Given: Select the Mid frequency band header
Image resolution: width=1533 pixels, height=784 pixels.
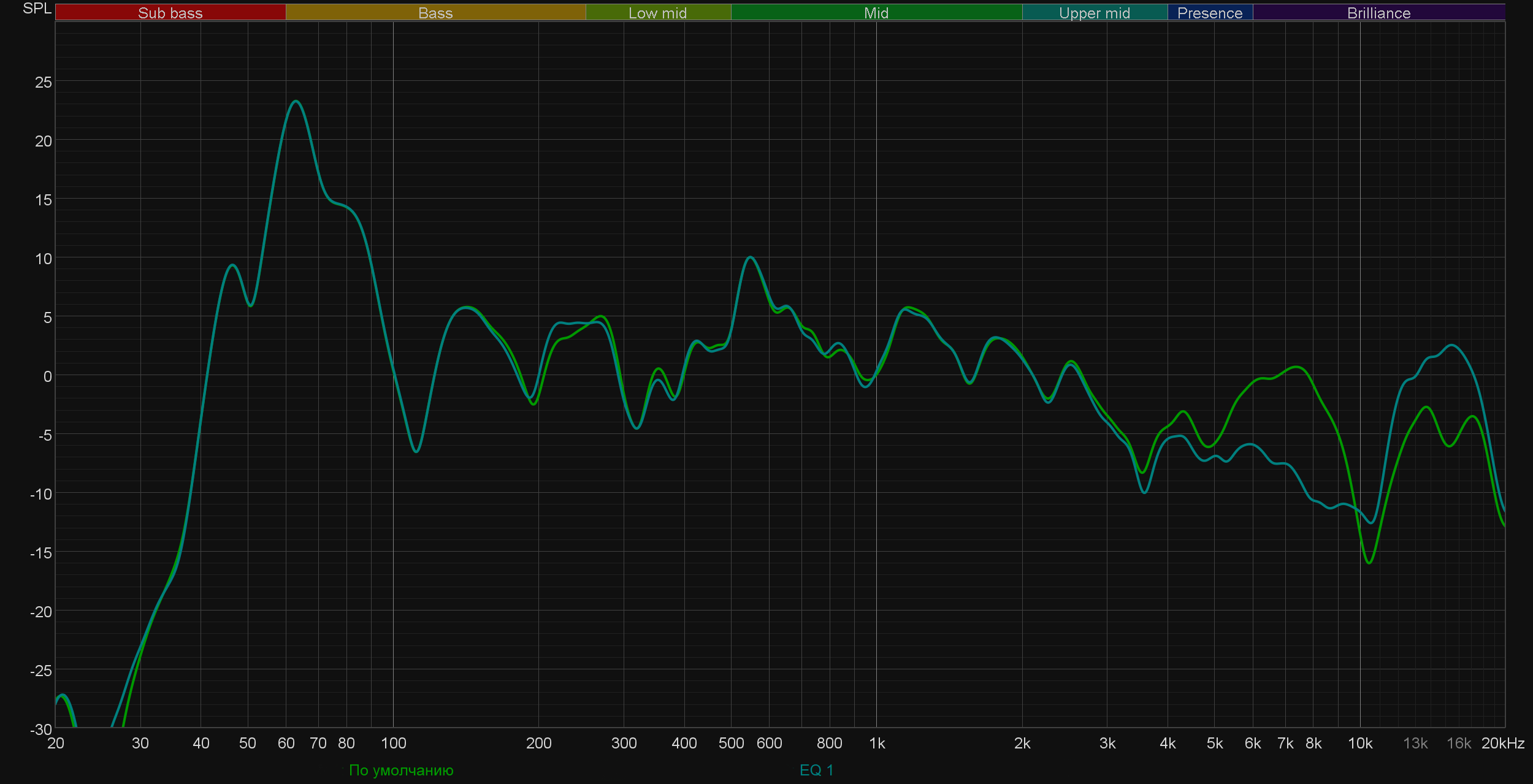Looking at the screenshot, I should 876,13.
